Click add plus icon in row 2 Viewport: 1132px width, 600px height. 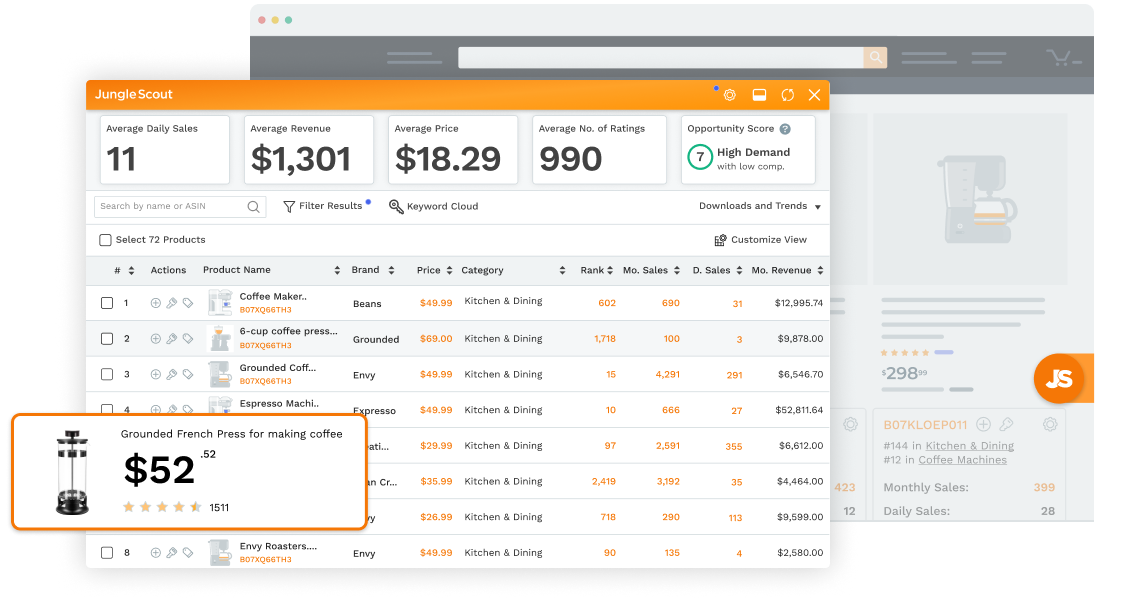pos(155,339)
